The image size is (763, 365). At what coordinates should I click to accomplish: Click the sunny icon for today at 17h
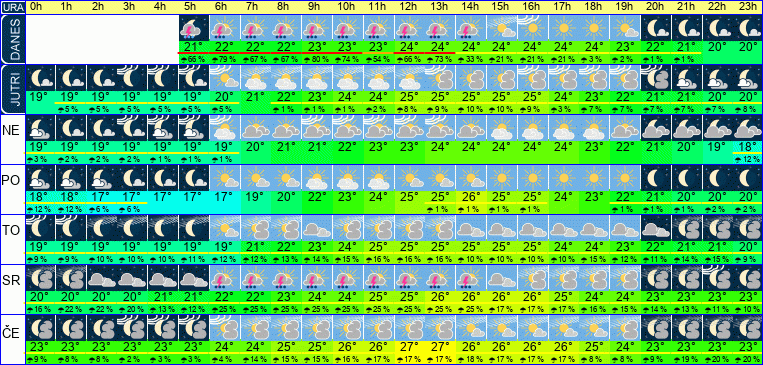(x=563, y=27)
